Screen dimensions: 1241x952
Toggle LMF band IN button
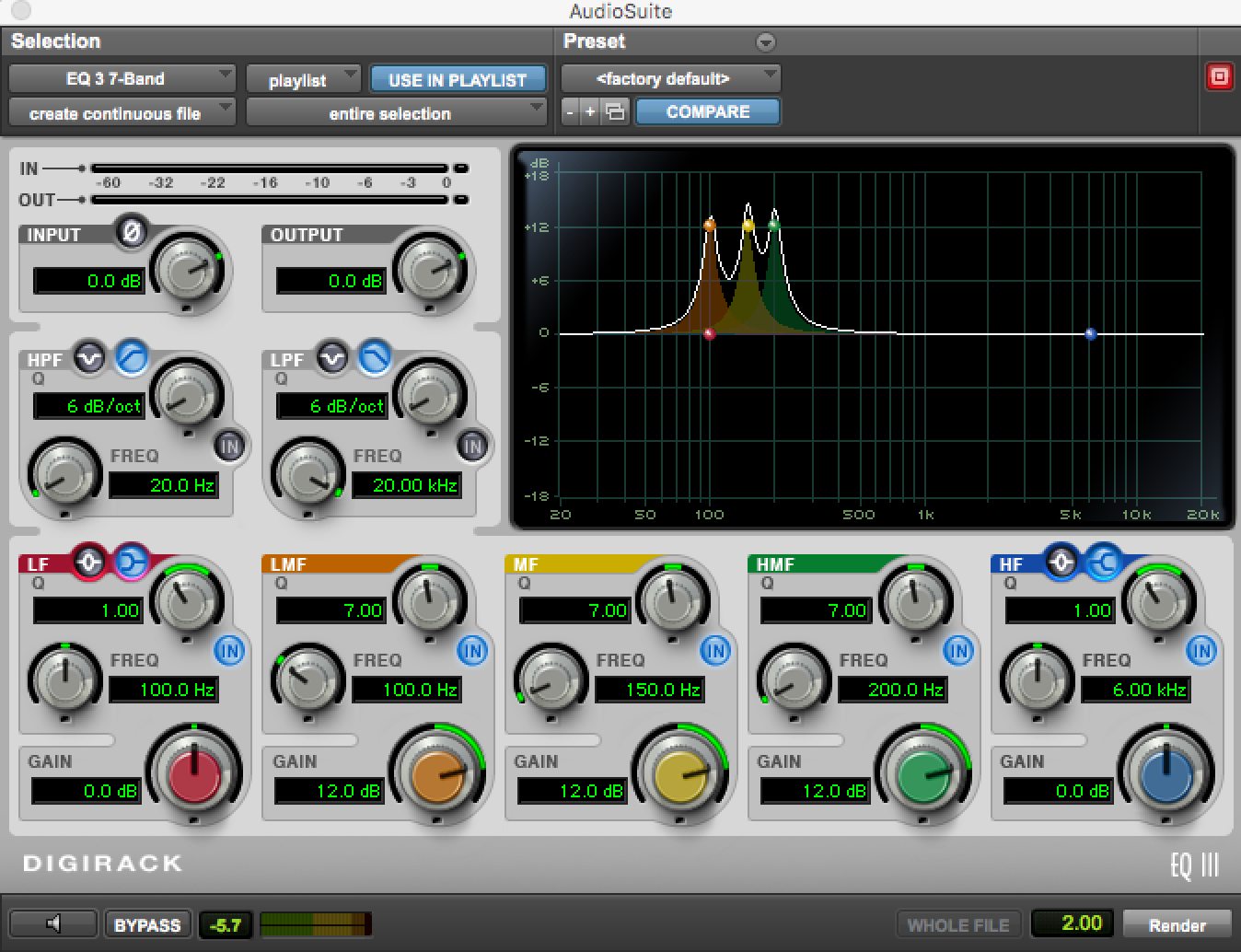point(472,651)
